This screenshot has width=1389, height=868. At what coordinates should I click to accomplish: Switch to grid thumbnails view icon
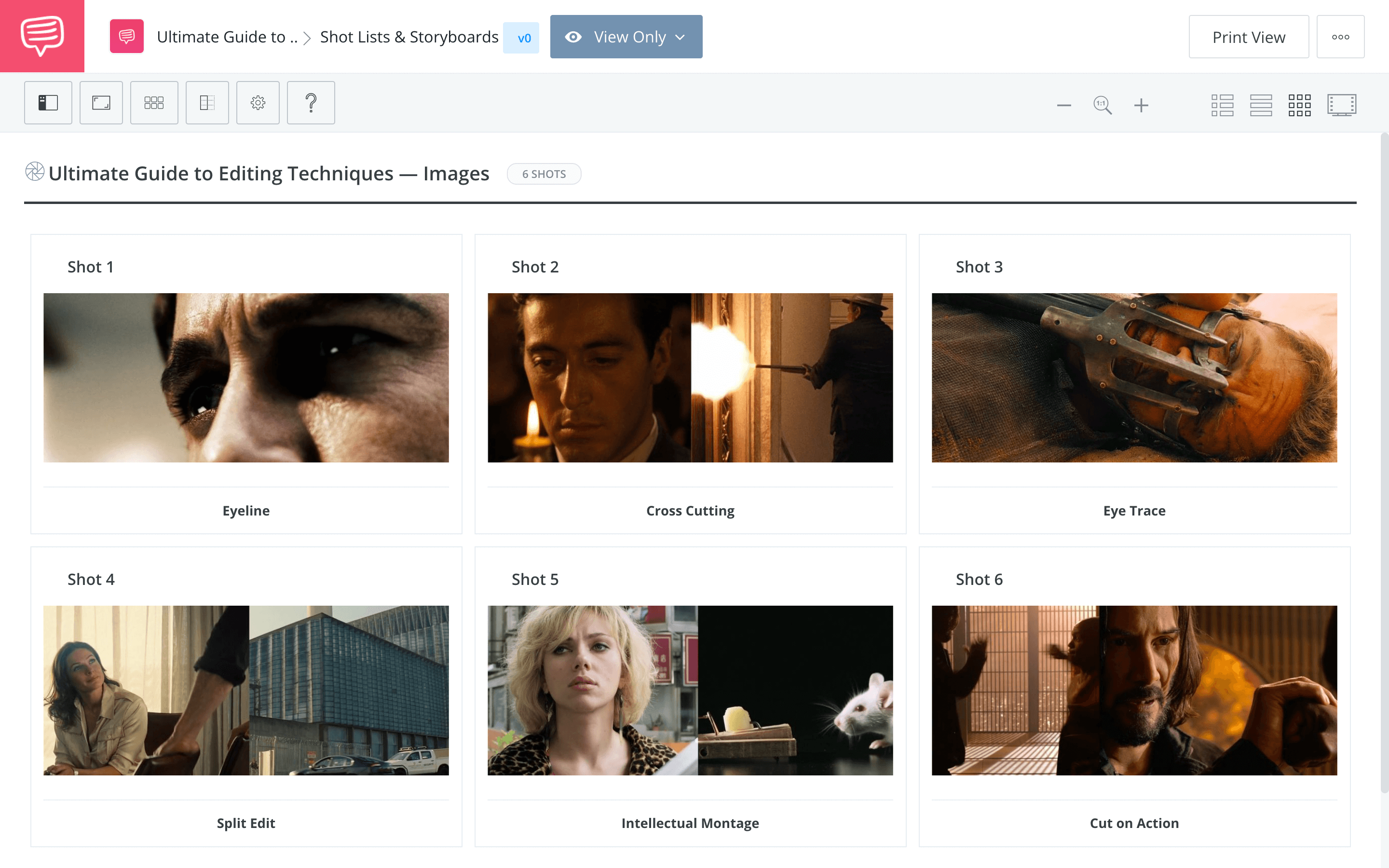(x=1299, y=105)
